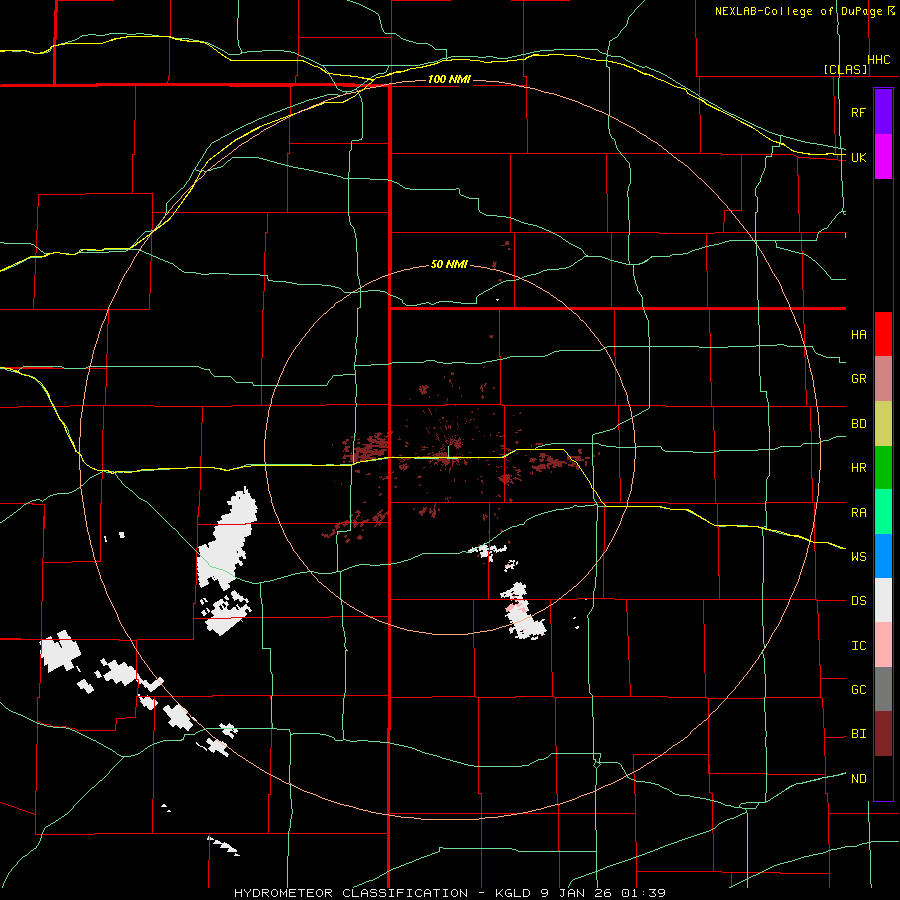Select the blue WS wet snow swatch
Viewport: 900px width, 900px height.
[x=883, y=556]
